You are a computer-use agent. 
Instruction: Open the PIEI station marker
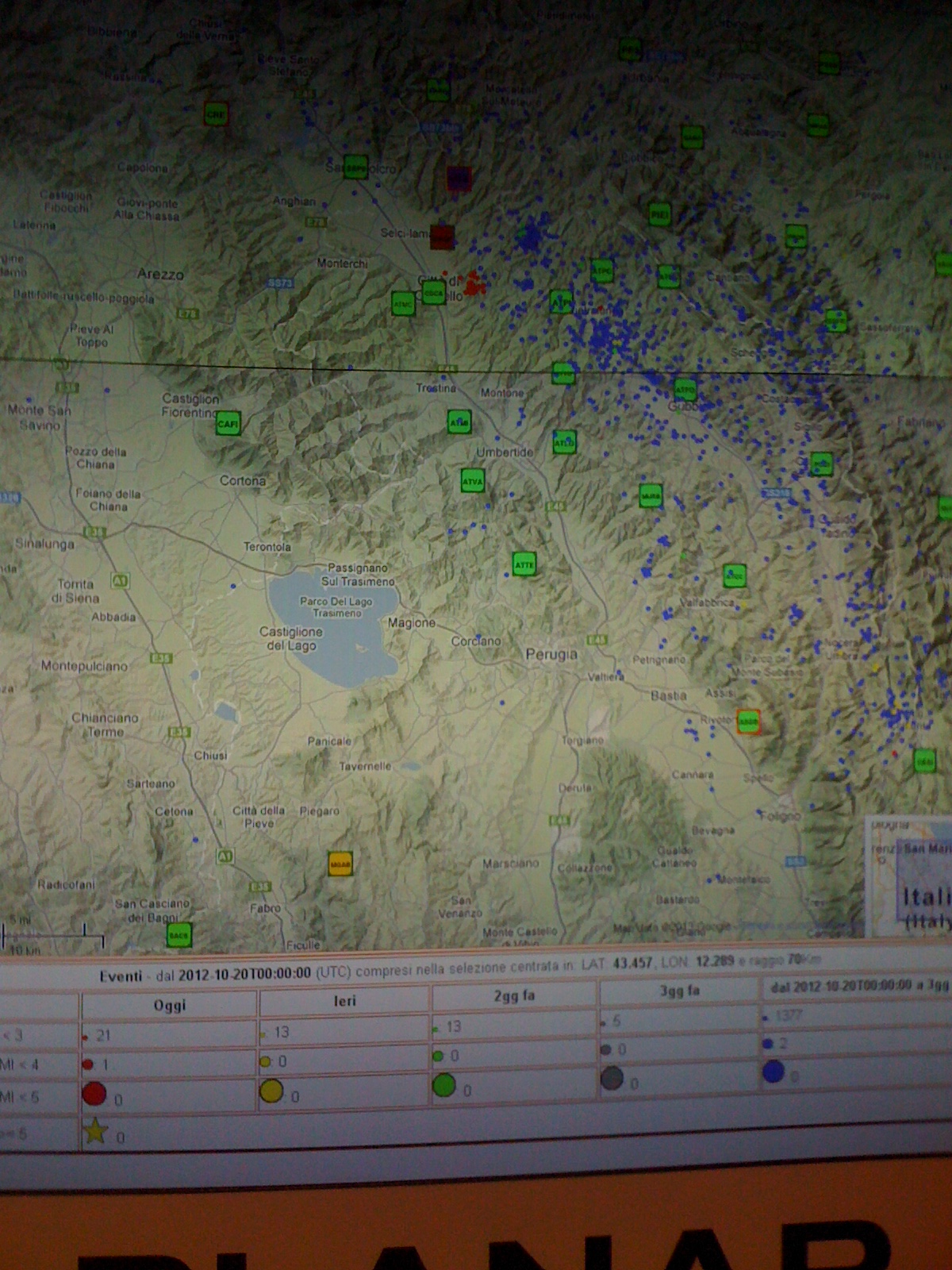pyautogui.click(x=659, y=214)
